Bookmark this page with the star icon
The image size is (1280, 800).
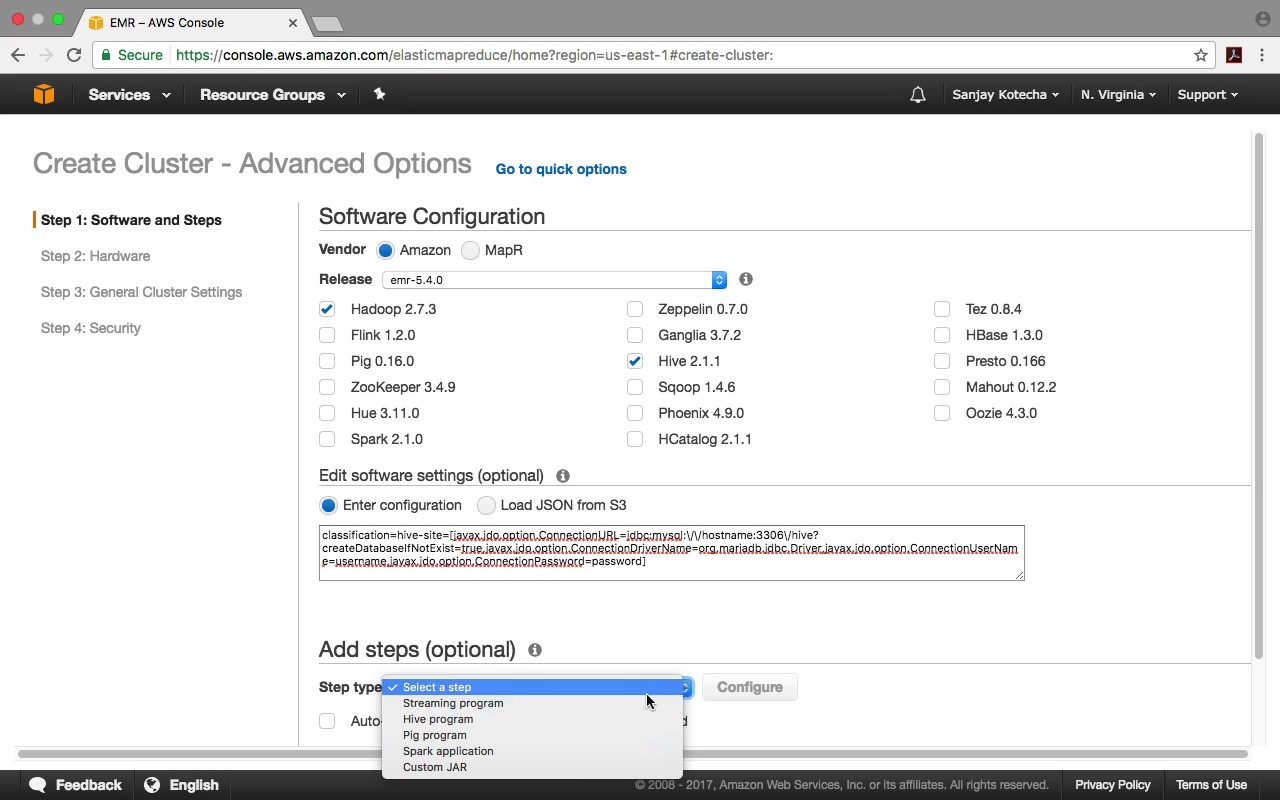tap(1201, 55)
